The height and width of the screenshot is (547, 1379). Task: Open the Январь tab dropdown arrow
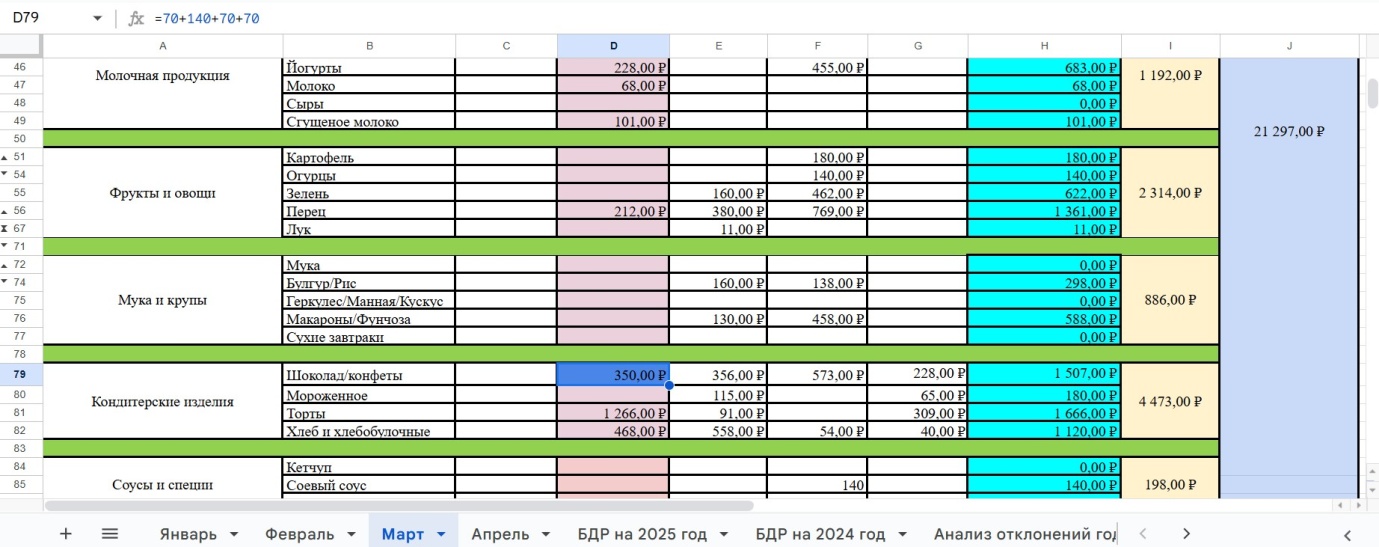[x=234, y=534]
